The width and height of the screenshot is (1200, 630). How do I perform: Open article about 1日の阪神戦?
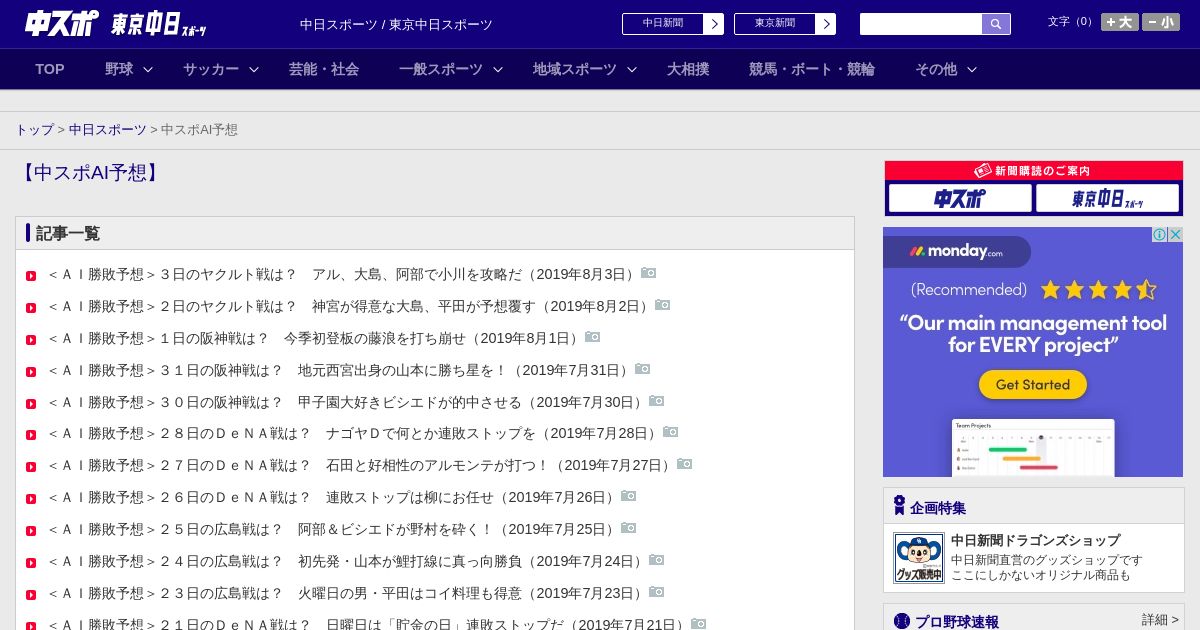coord(314,338)
